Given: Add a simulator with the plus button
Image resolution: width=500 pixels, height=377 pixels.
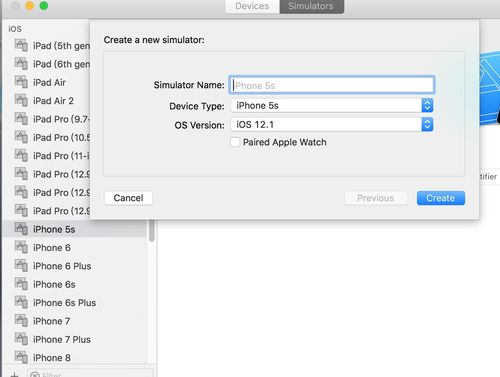Looking at the screenshot, I should pos(14,374).
